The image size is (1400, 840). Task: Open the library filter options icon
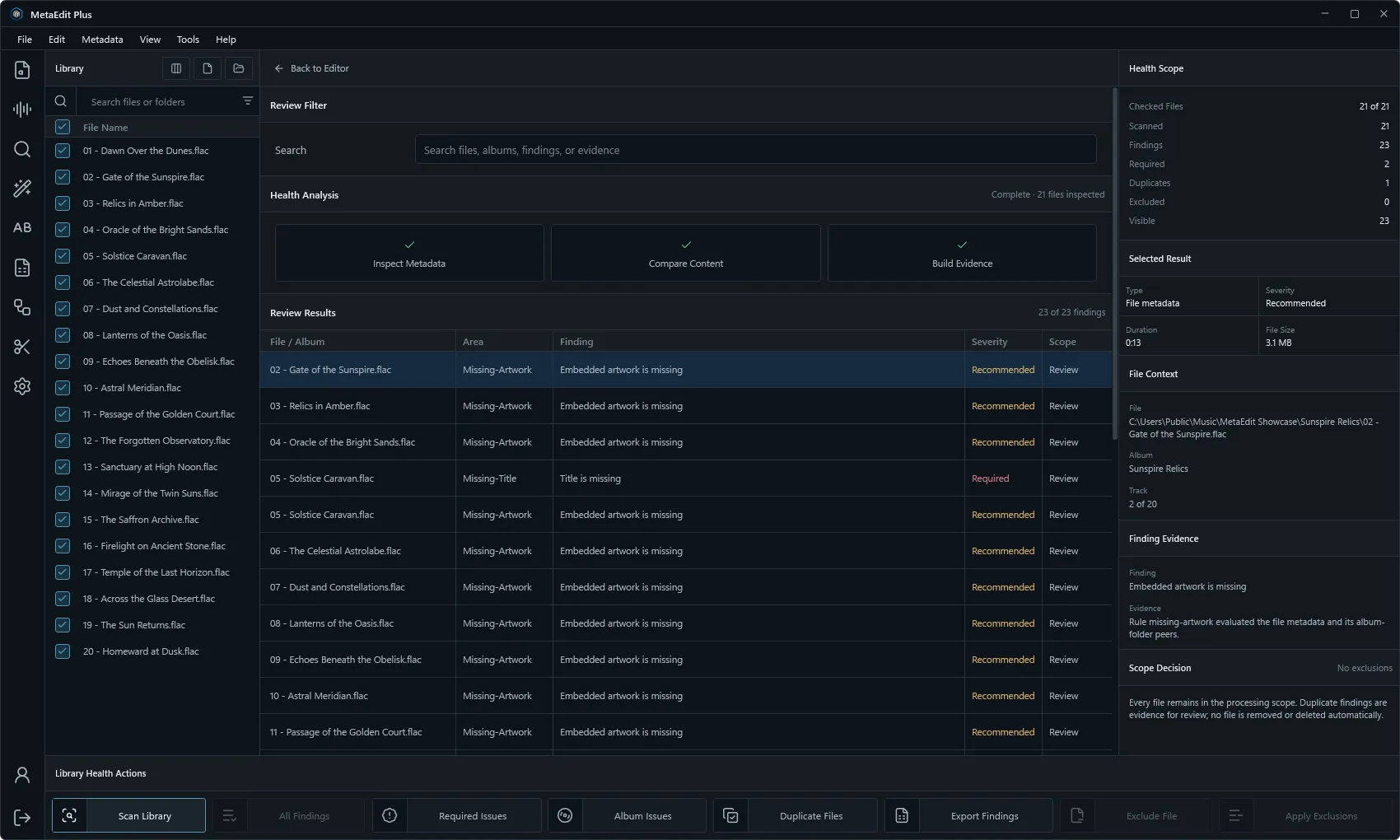point(248,101)
